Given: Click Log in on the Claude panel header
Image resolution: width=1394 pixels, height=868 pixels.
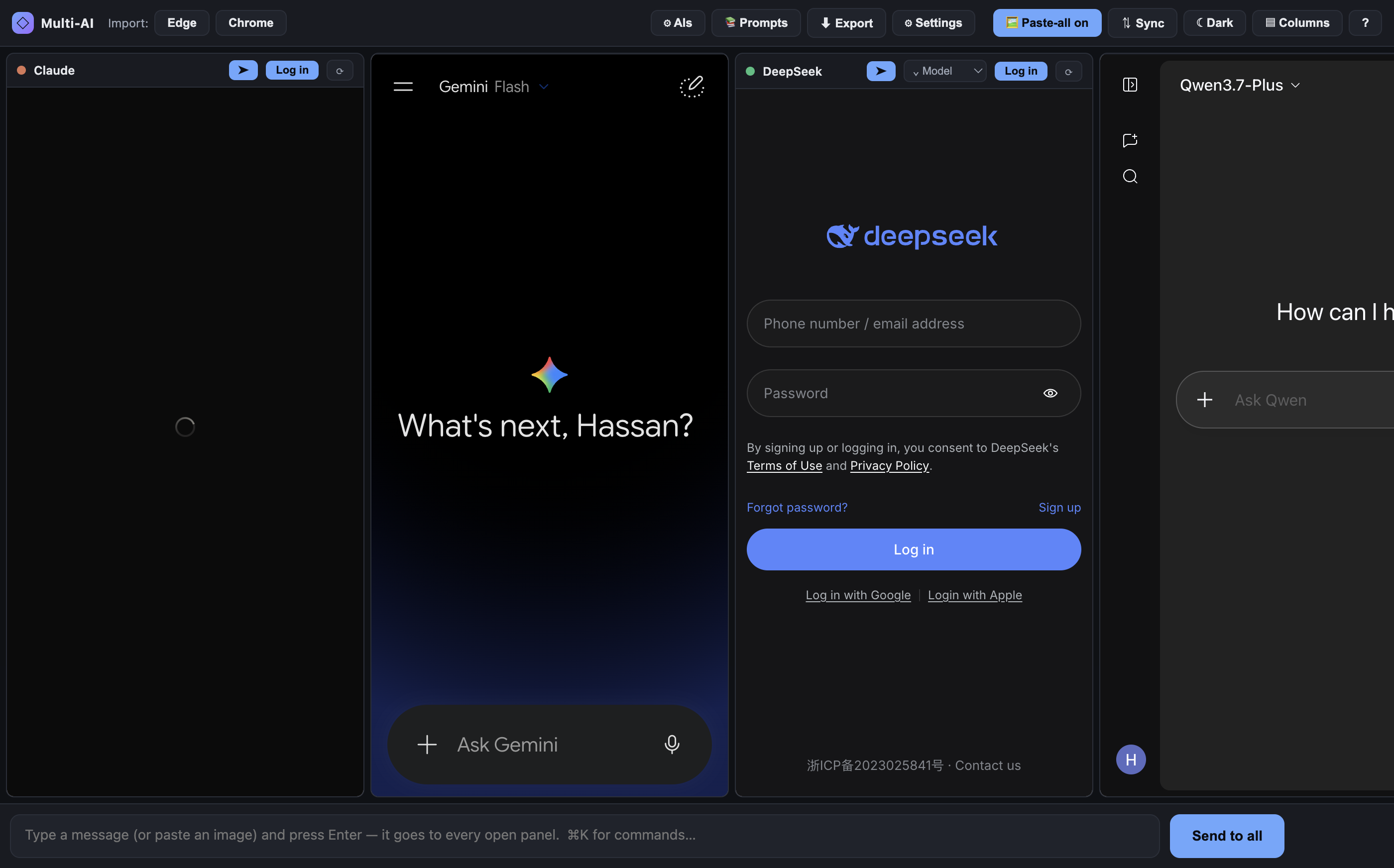Looking at the screenshot, I should point(292,70).
